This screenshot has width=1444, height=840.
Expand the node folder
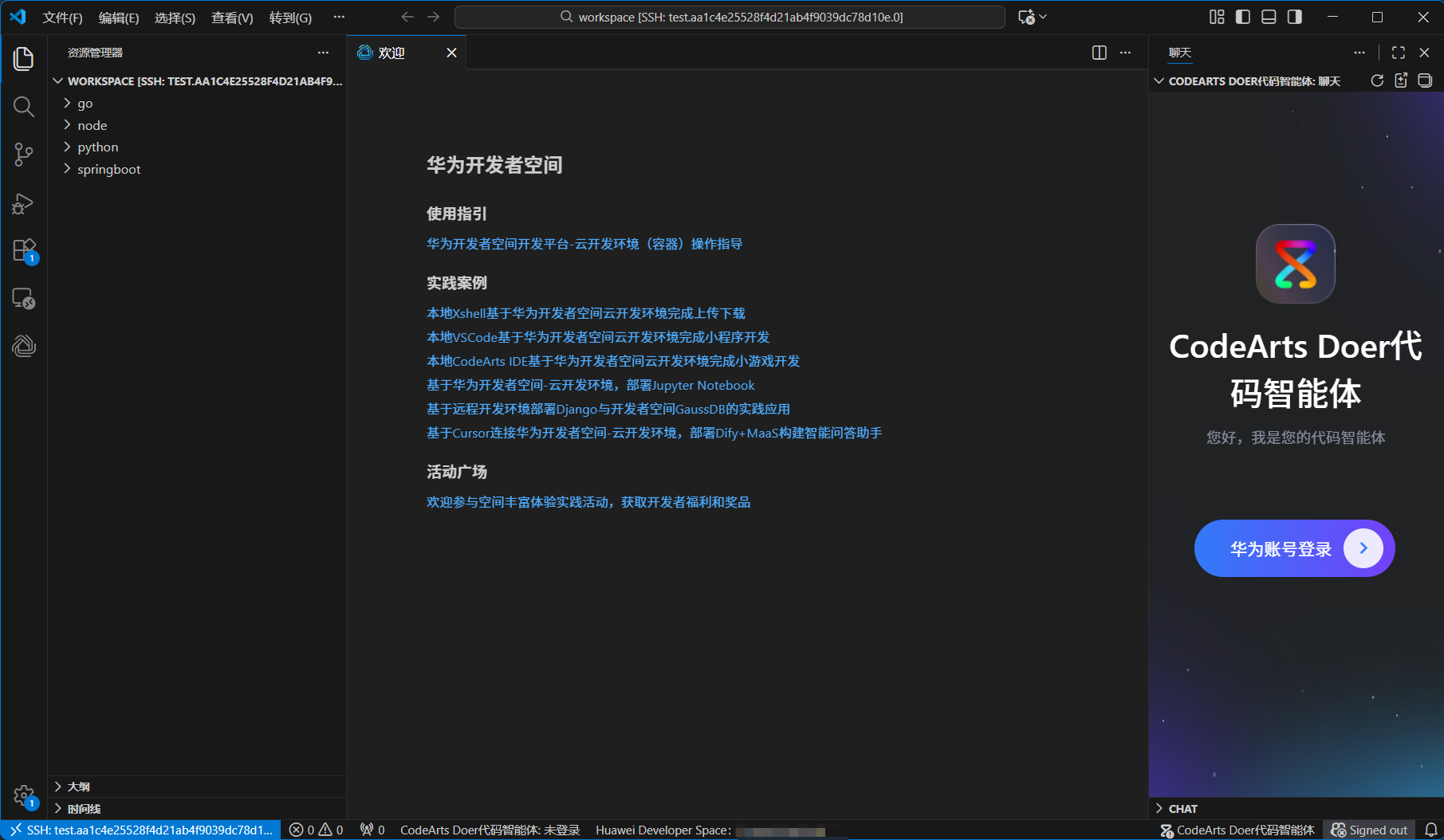(x=197, y=125)
